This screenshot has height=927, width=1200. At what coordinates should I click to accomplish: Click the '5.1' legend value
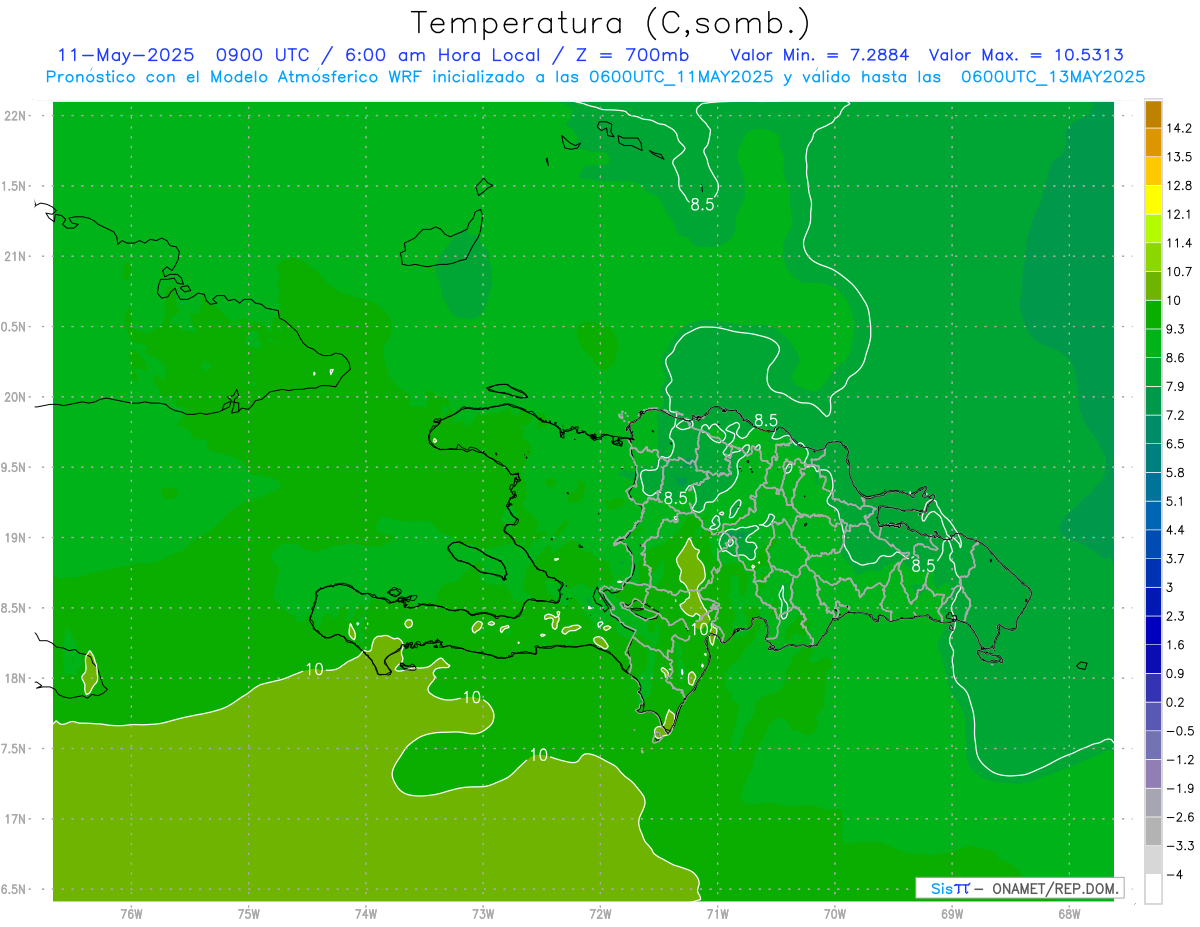tap(1176, 501)
